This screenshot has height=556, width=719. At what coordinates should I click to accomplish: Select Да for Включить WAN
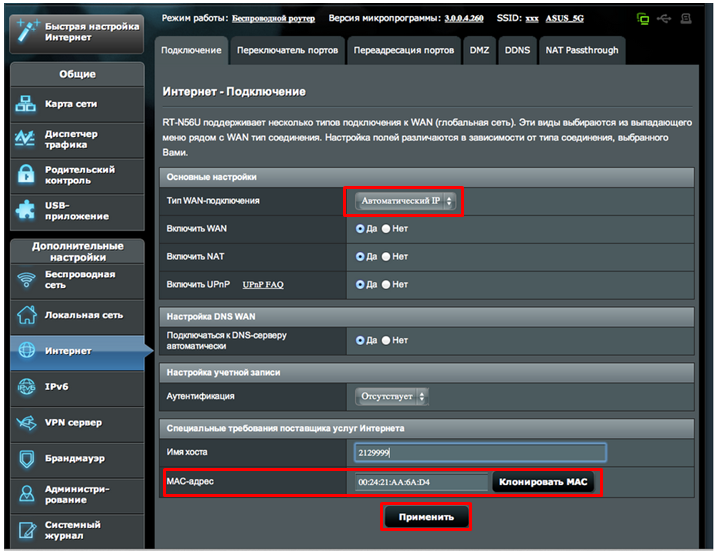360,229
